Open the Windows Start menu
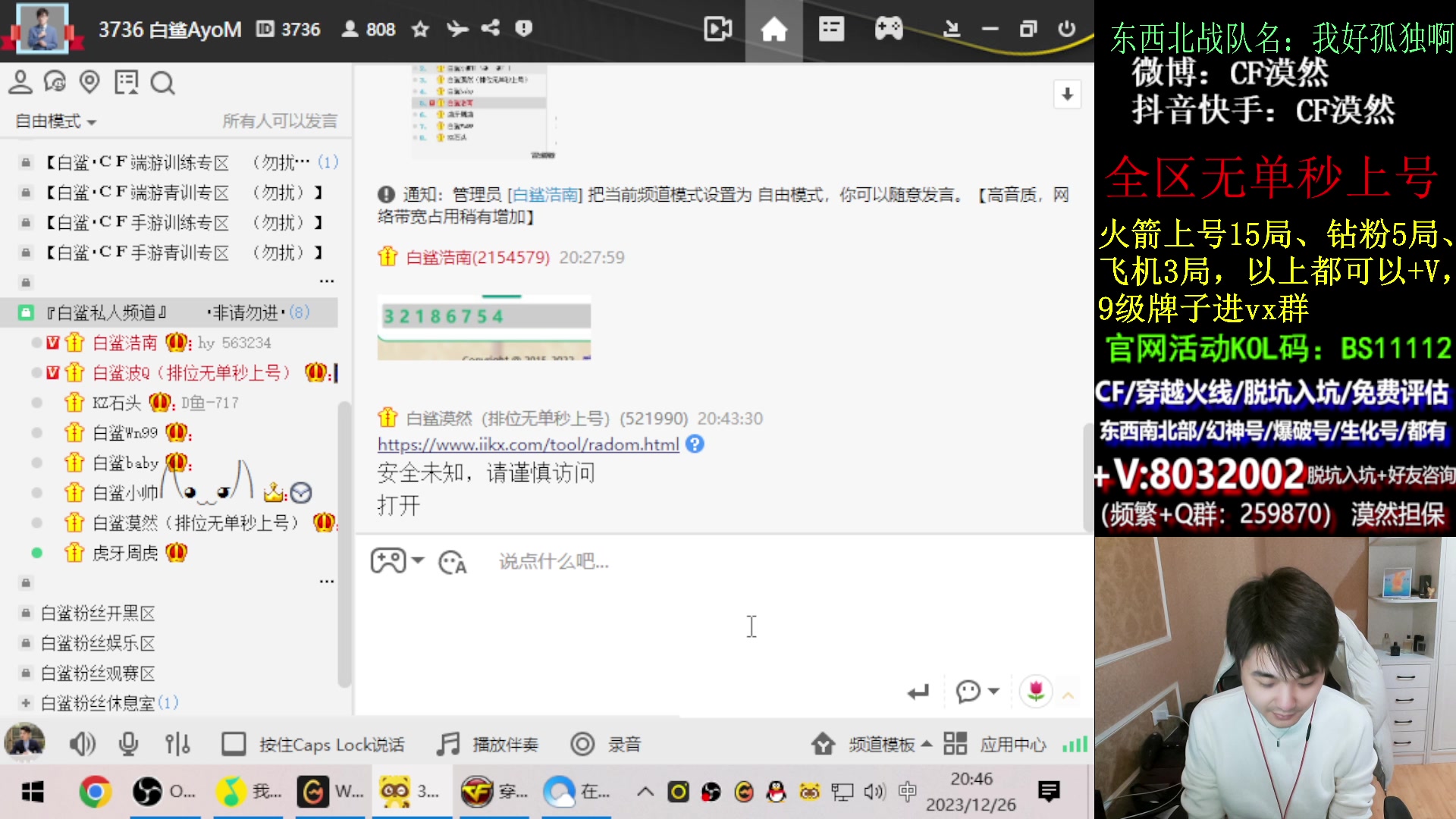The image size is (1456, 819). pos(32,792)
